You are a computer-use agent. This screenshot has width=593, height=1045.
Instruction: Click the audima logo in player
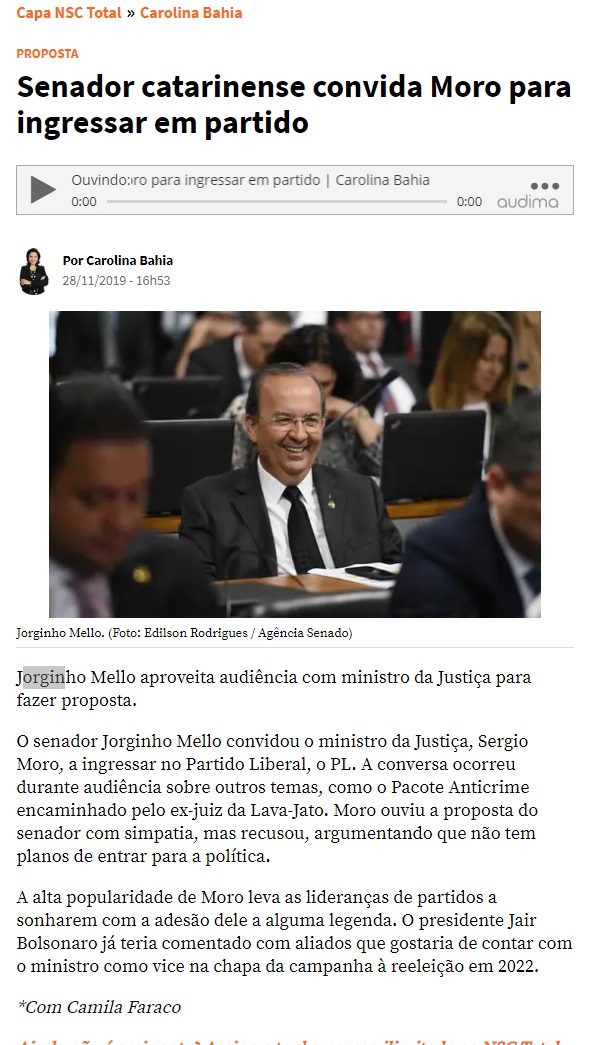point(528,202)
